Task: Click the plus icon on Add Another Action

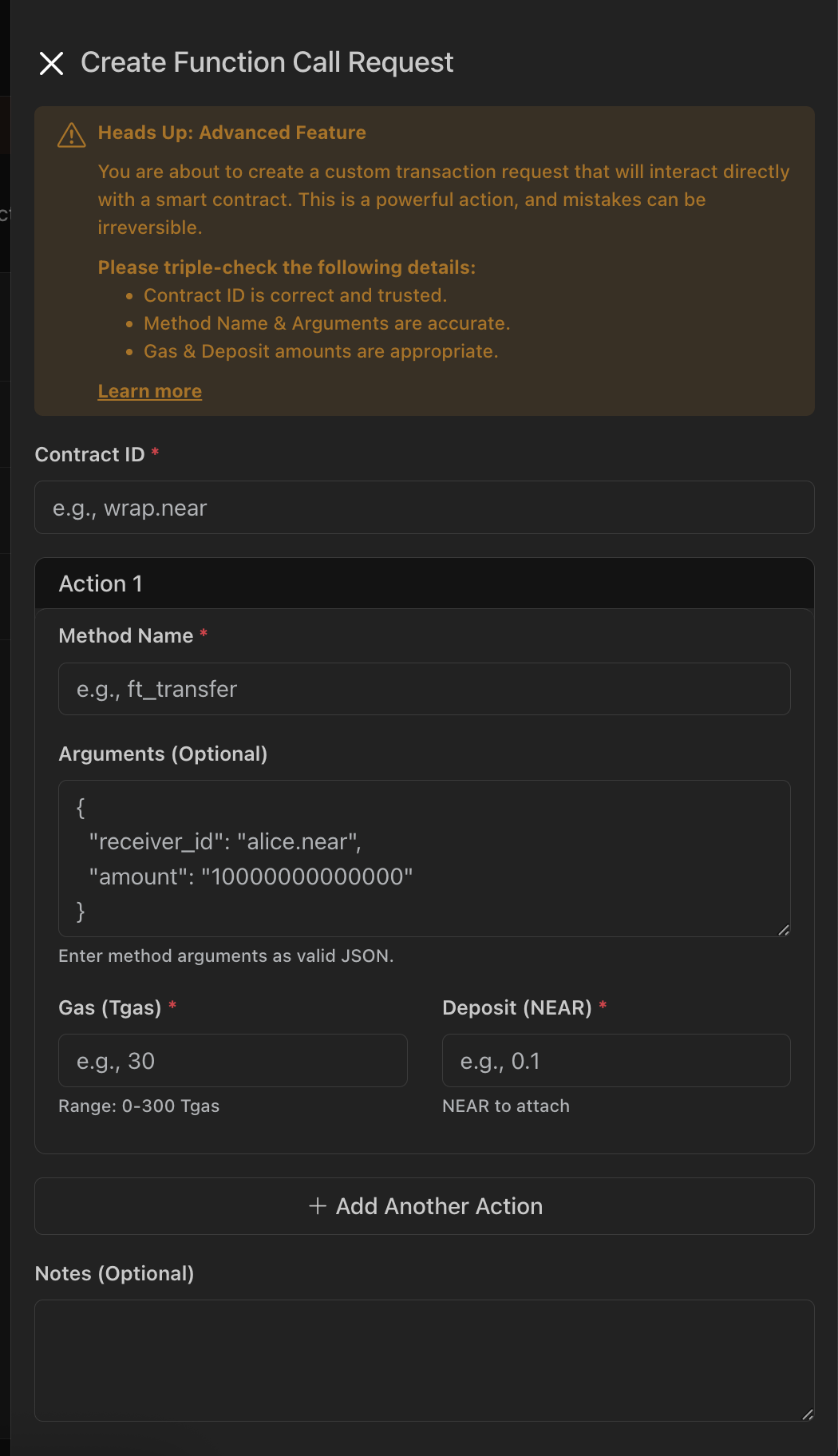Action: (316, 1206)
